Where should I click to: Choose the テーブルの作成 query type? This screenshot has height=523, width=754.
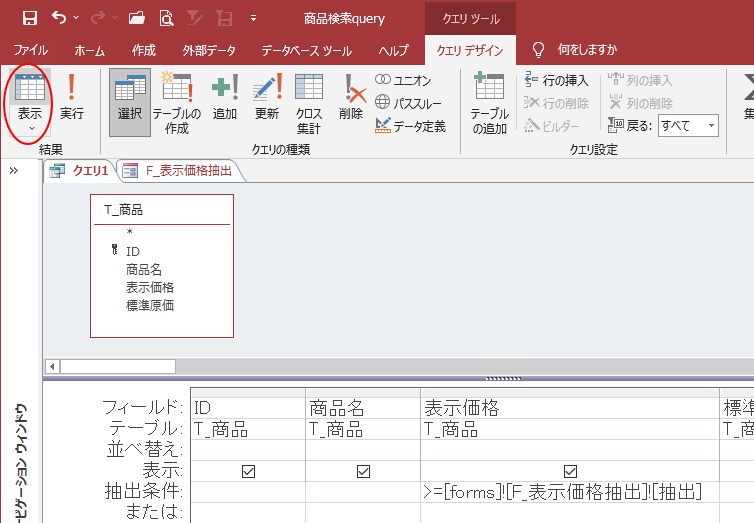(x=177, y=103)
